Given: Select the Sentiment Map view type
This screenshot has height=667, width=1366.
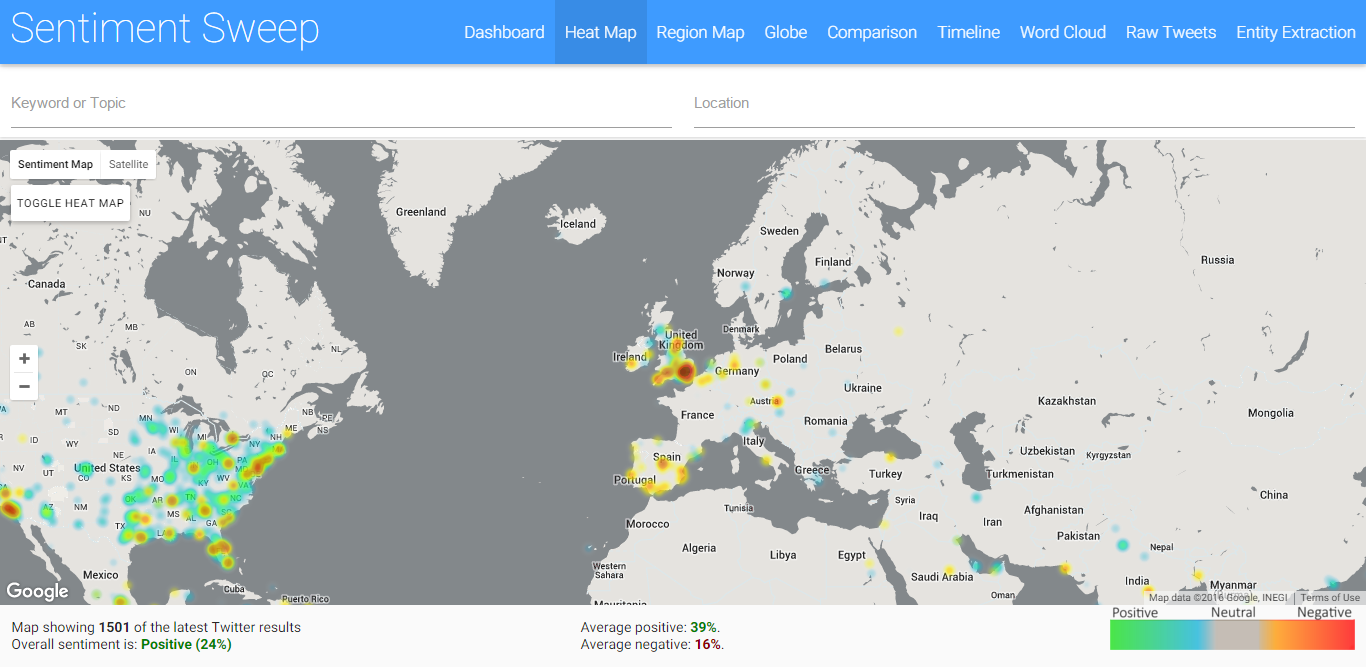Looking at the screenshot, I should point(55,165).
